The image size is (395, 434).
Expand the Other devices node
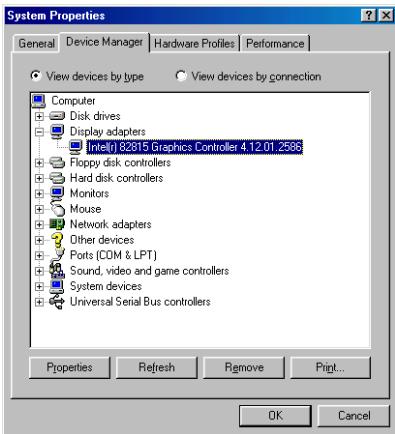[x=39, y=240]
